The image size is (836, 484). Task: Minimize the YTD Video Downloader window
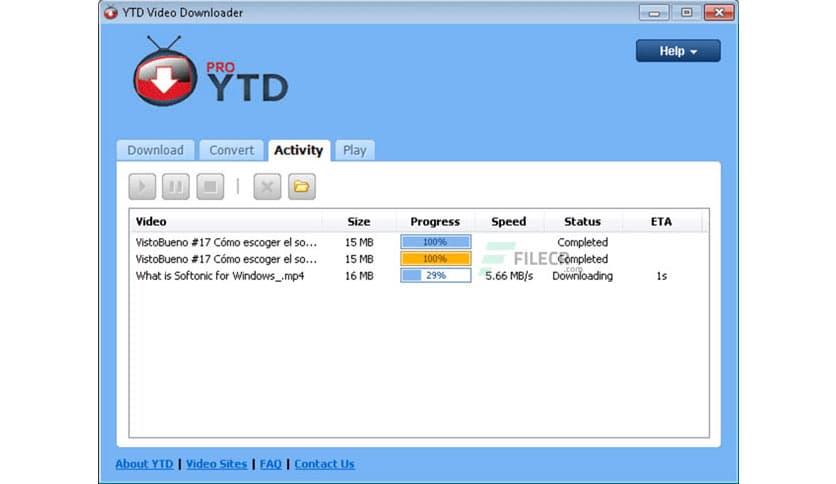654,12
